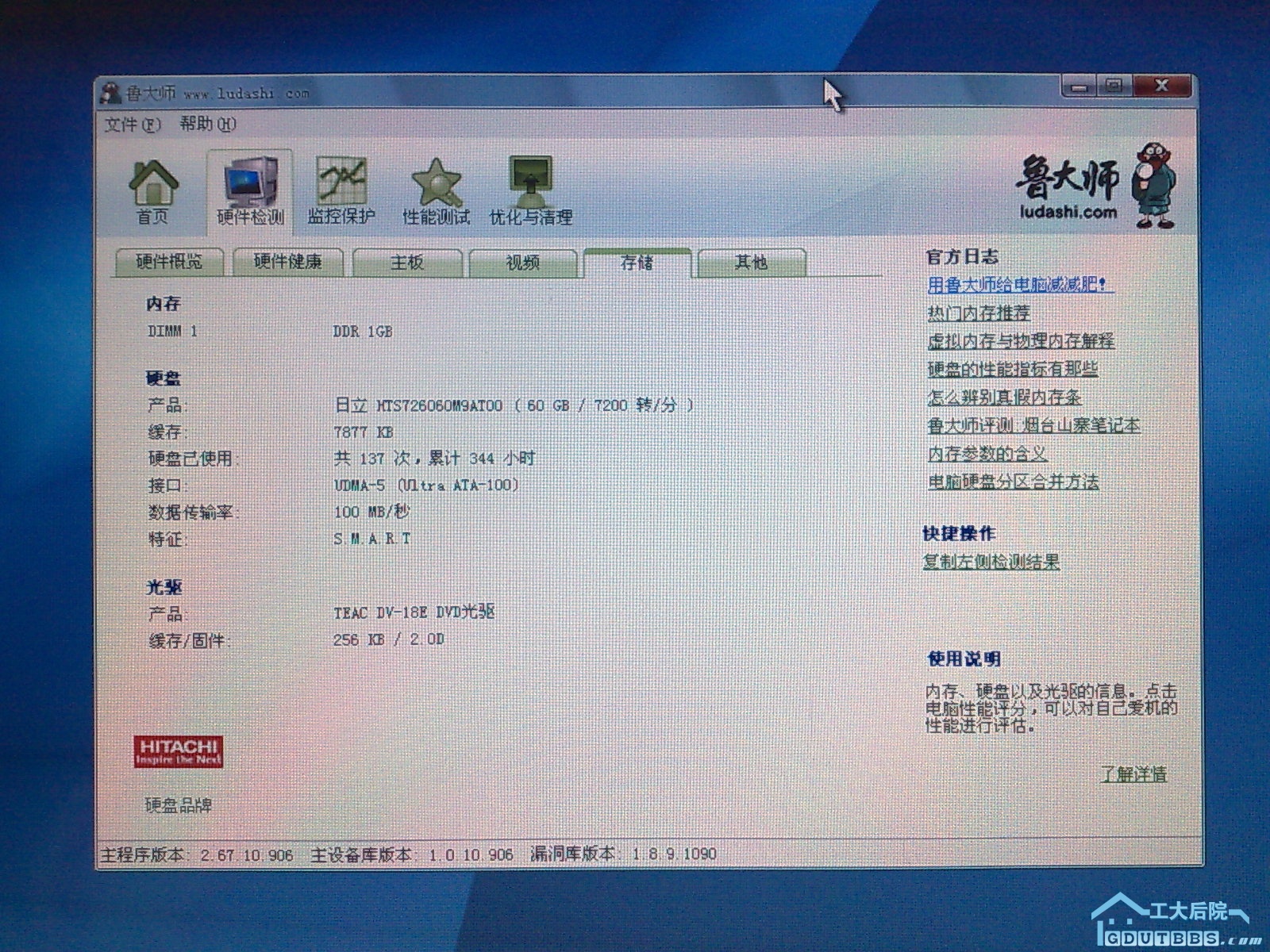The height and width of the screenshot is (952, 1270).
Task: Click the 主程序版本 status bar entry
Action: click(197, 855)
